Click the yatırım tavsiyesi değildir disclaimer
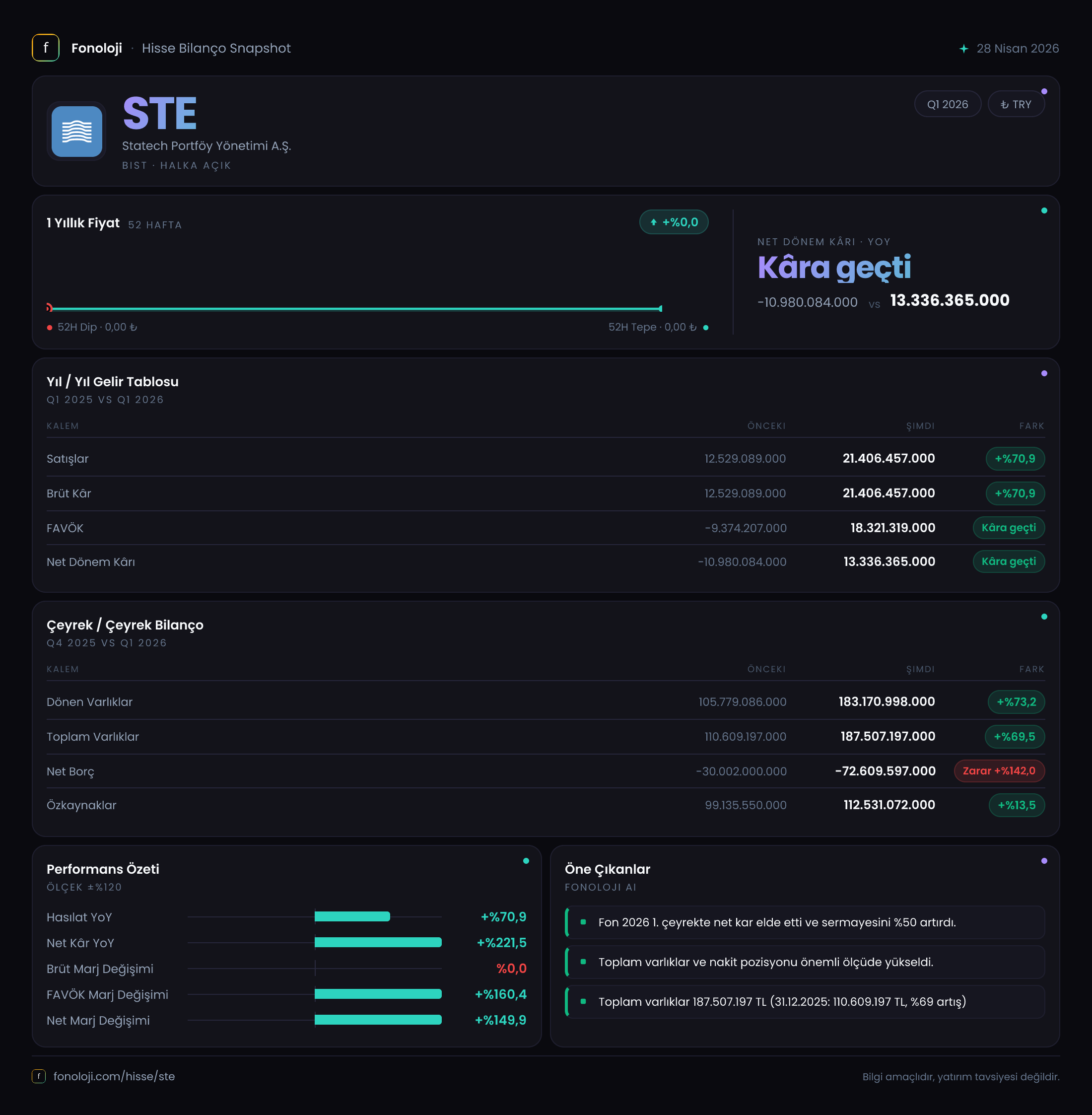The height and width of the screenshot is (1115, 1092). (x=960, y=1077)
